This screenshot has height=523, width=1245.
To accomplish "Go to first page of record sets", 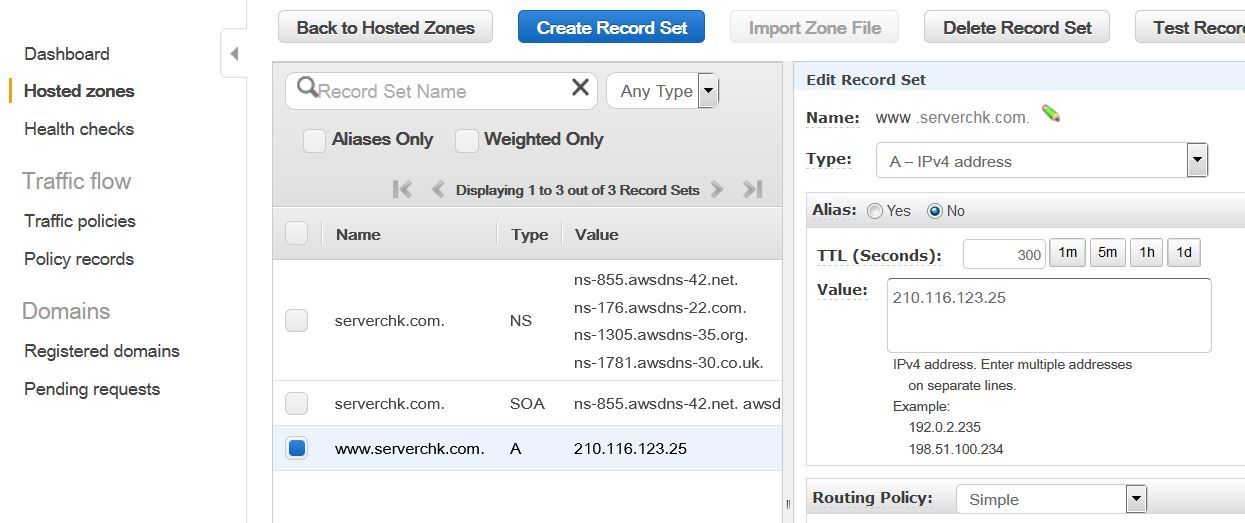I will pyautogui.click(x=402, y=189).
